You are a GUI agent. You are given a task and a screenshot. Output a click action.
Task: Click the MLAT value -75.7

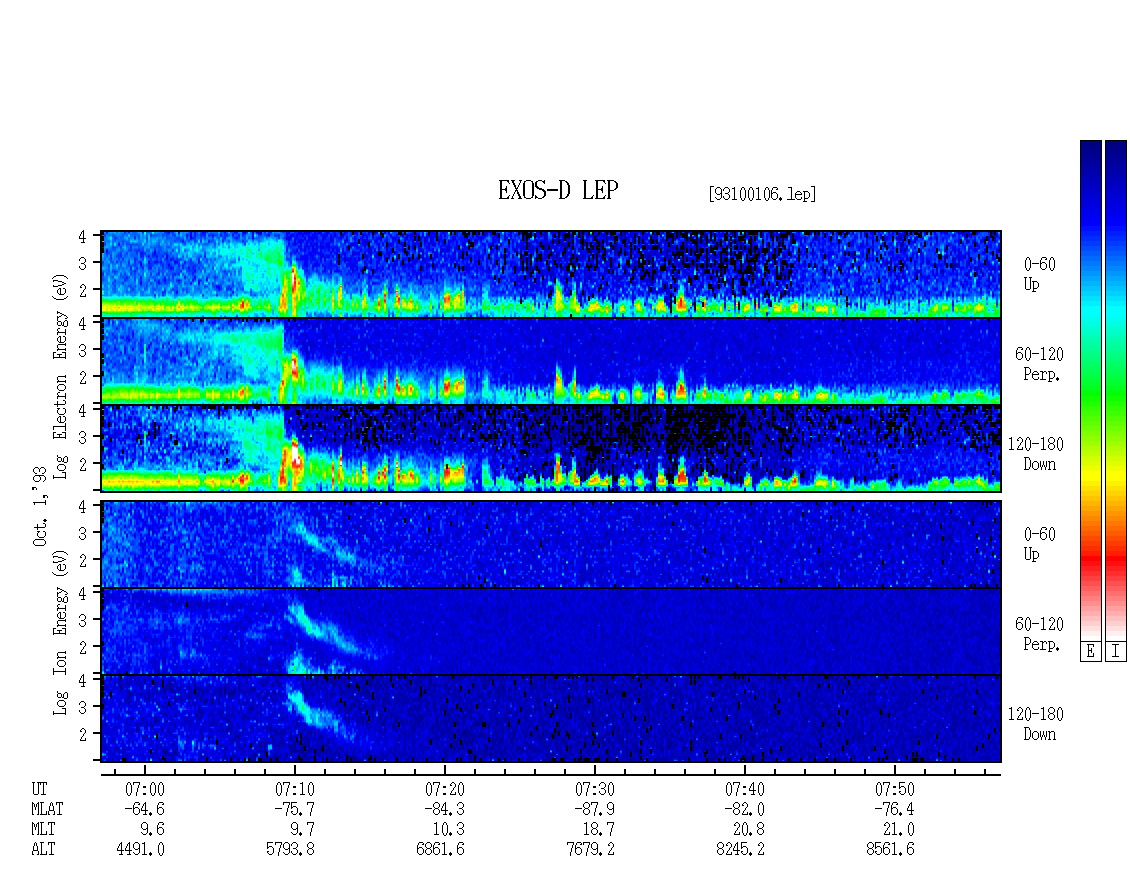point(294,809)
